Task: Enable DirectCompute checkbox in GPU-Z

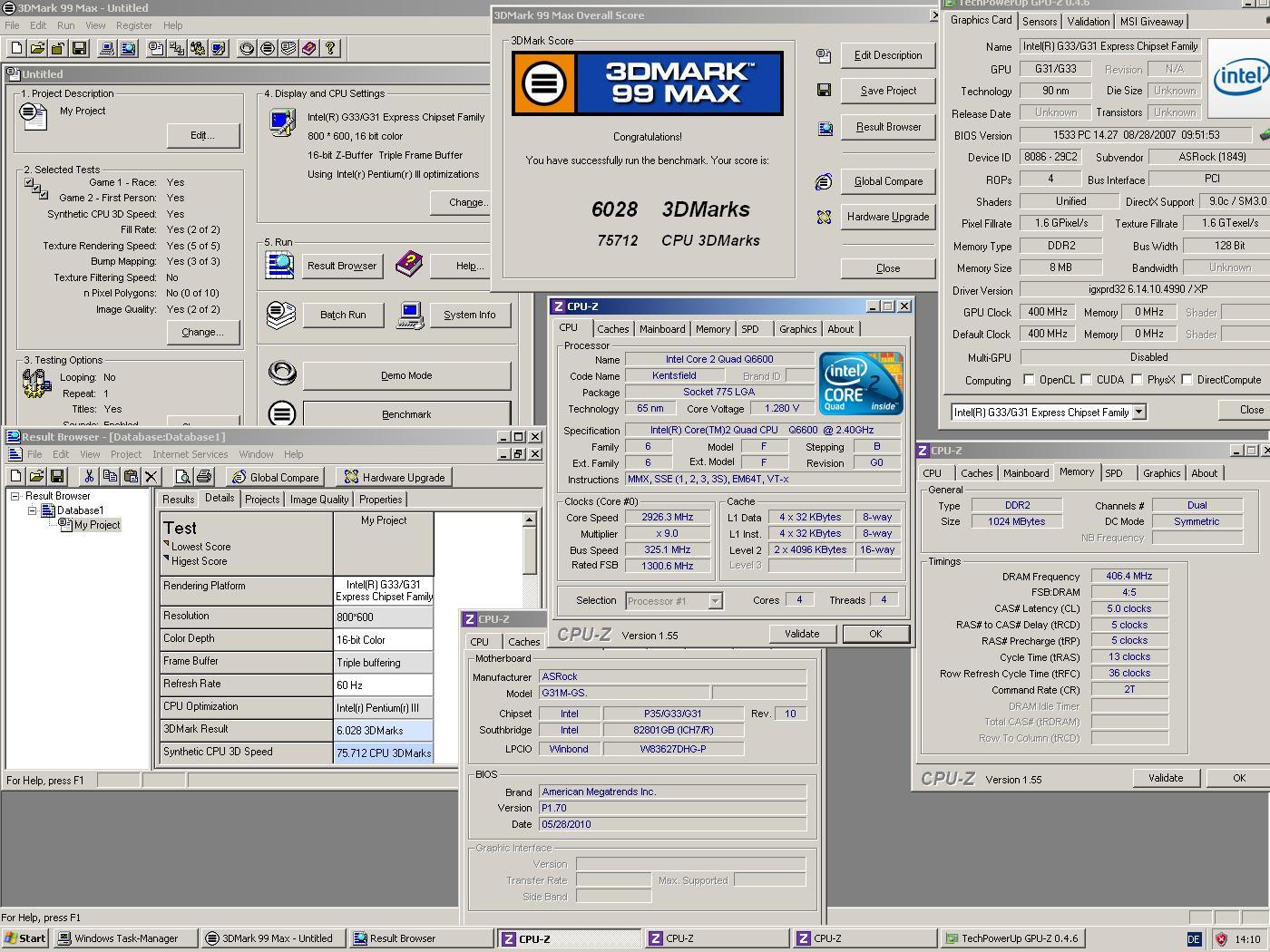Action: pos(1187,380)
